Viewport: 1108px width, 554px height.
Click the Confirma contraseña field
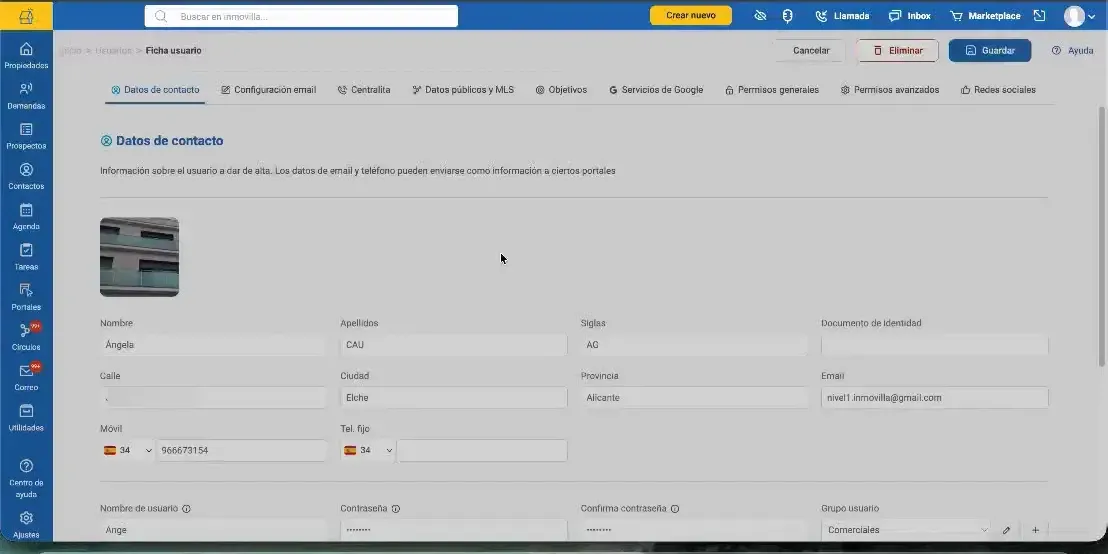[x=694, y=530]
